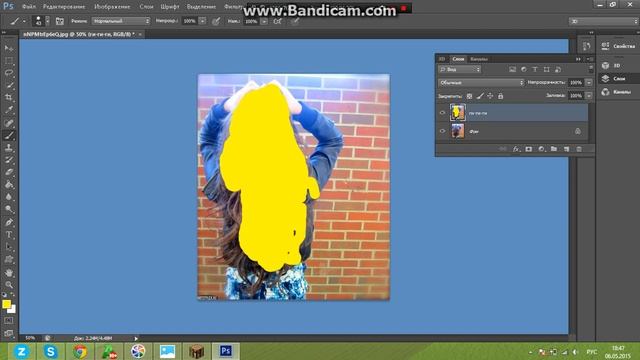Select the Healing Brush tool
Viewport: 640px width, 360px height.
coord(9,123)
